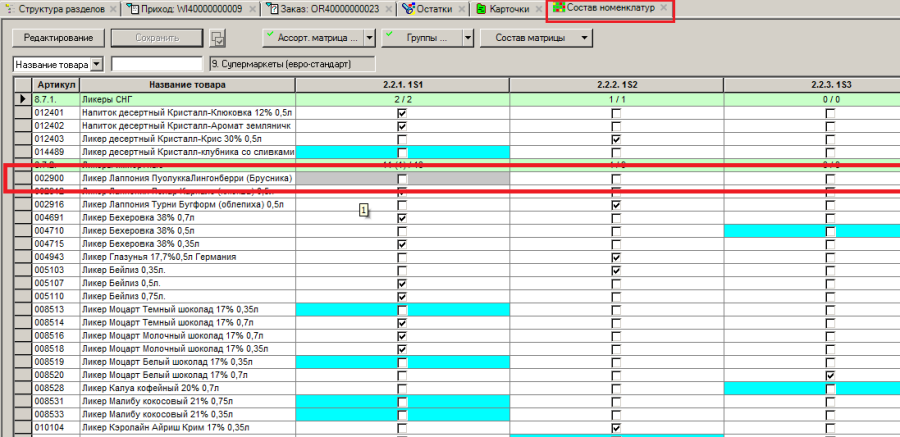Uncheck 1S2 for Лаппония Турни Бугформ (облепиха)
Image resolution: width=900 pixels, height=437 pixels.
point(616,205)
